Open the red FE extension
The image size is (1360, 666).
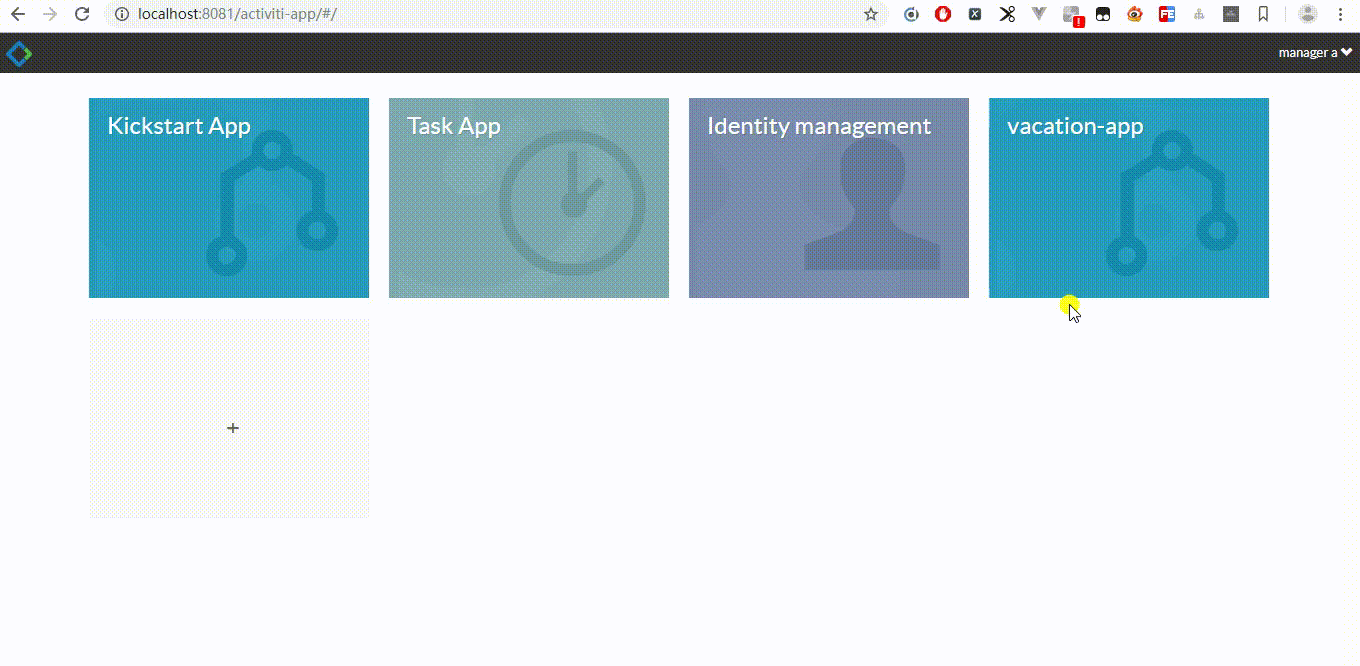(x=1167, y=14)
